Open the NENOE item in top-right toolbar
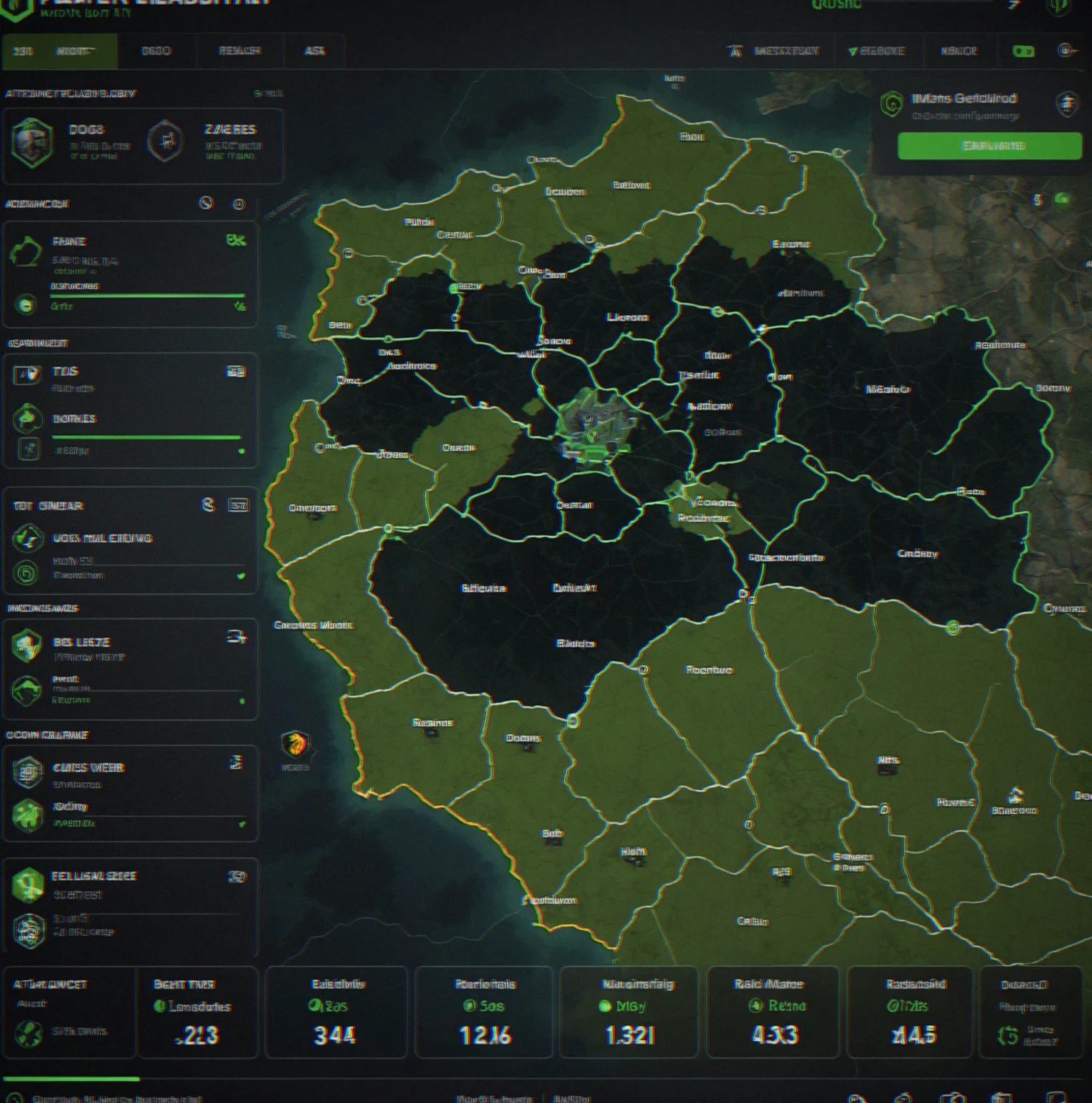The width and height of the screenshot is (1092, 1103). pos(958,51)
